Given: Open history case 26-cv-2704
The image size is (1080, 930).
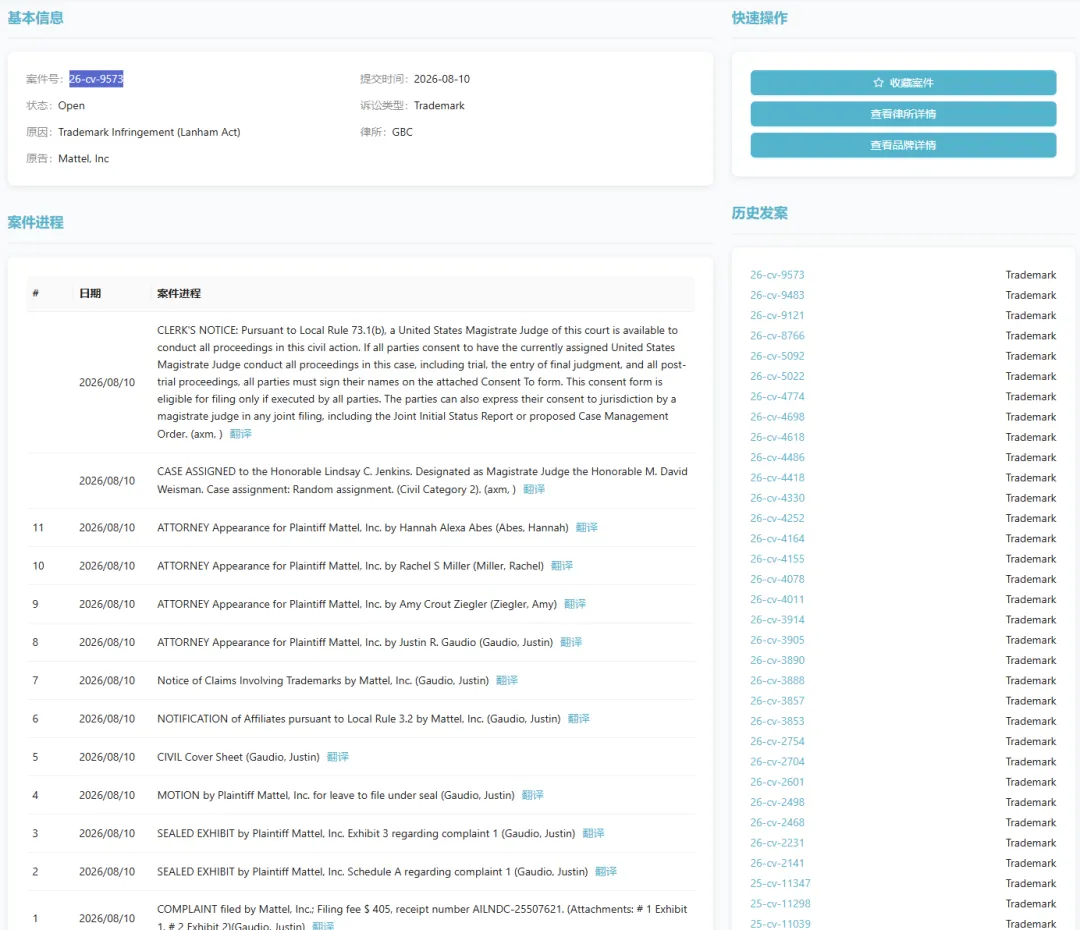Looking at the screenshot, I should pyautogui.click(x=777, y=762).
